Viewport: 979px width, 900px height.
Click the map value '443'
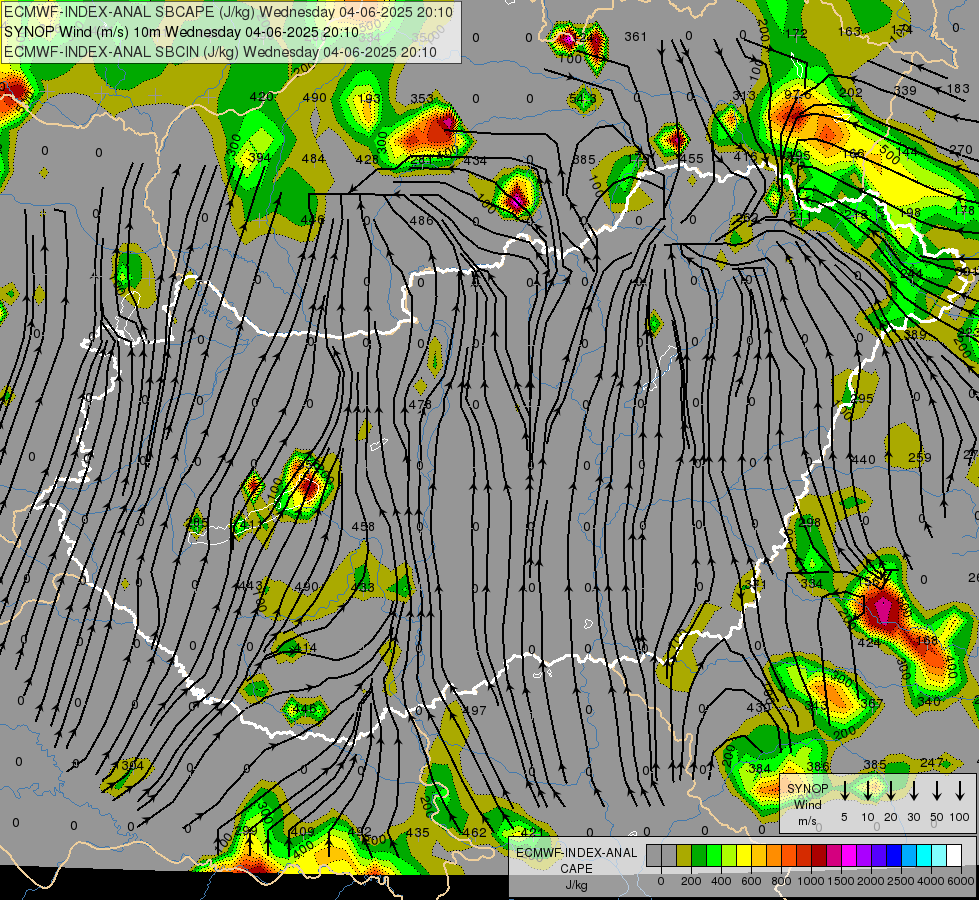[x=250, y=586]
